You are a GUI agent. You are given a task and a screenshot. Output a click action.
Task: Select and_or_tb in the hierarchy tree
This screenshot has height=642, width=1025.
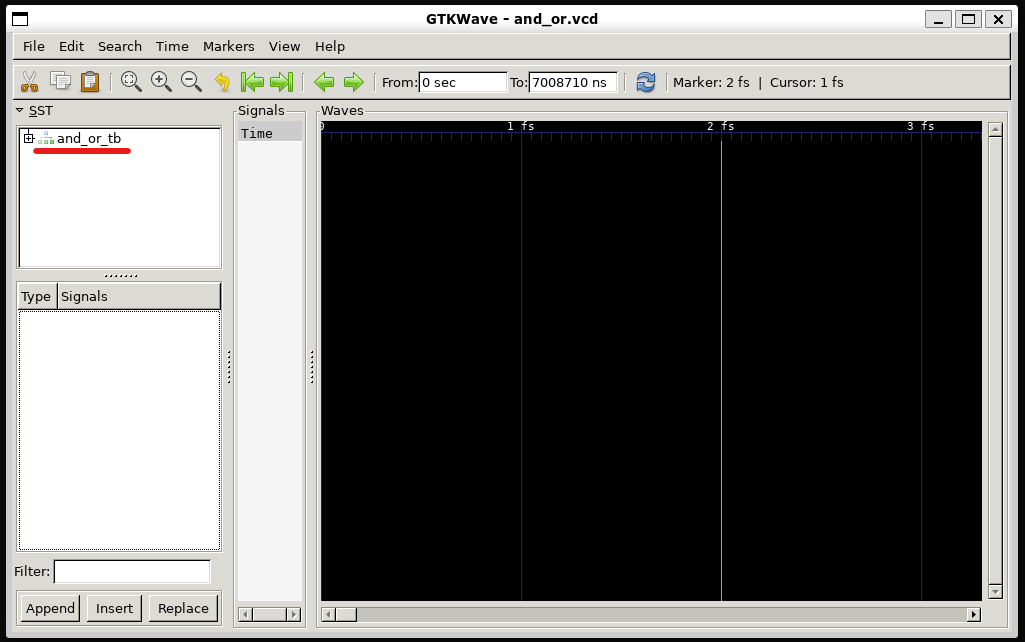coord(89,138)
